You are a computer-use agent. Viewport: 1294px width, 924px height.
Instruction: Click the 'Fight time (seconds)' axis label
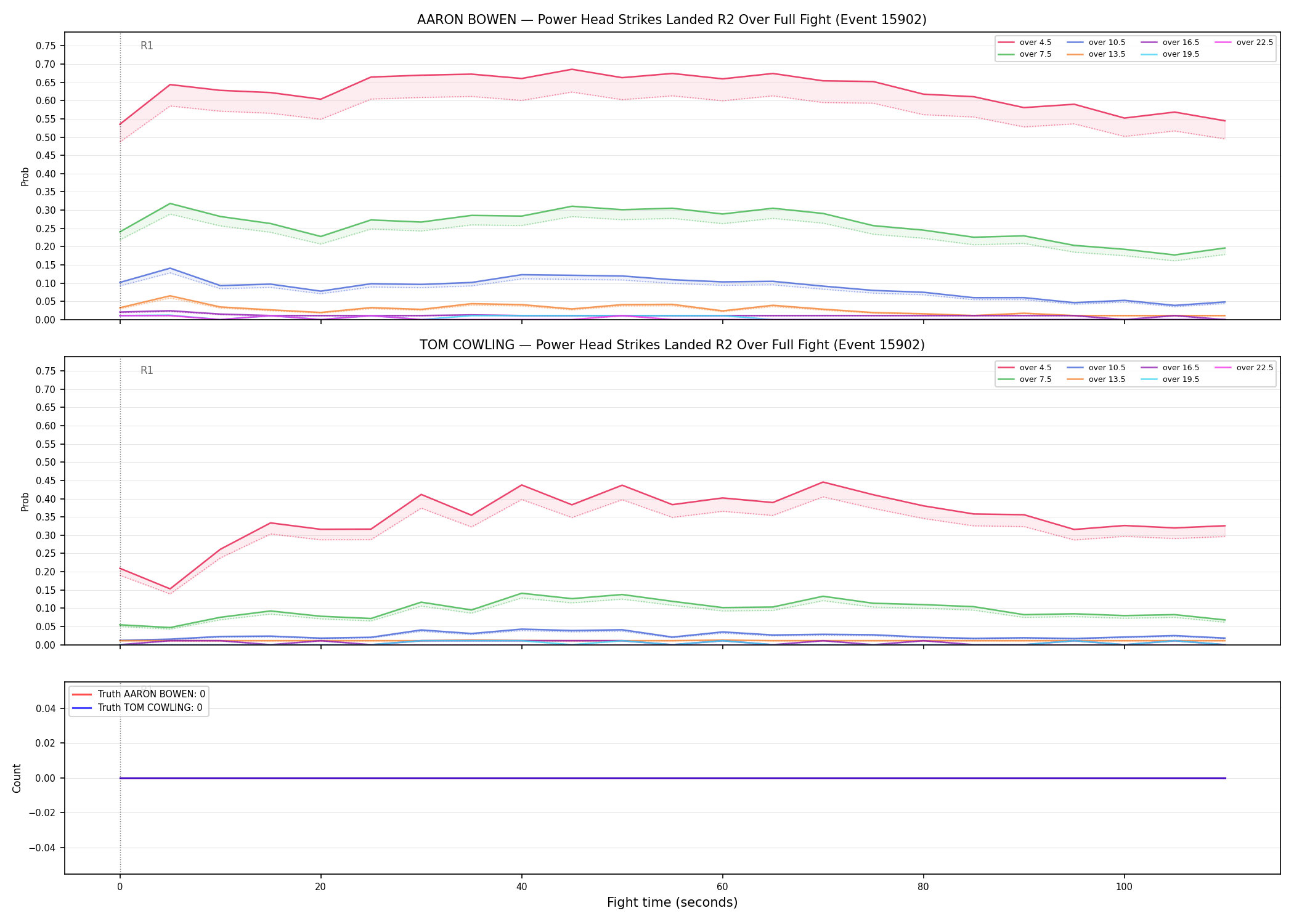[672, 902]
